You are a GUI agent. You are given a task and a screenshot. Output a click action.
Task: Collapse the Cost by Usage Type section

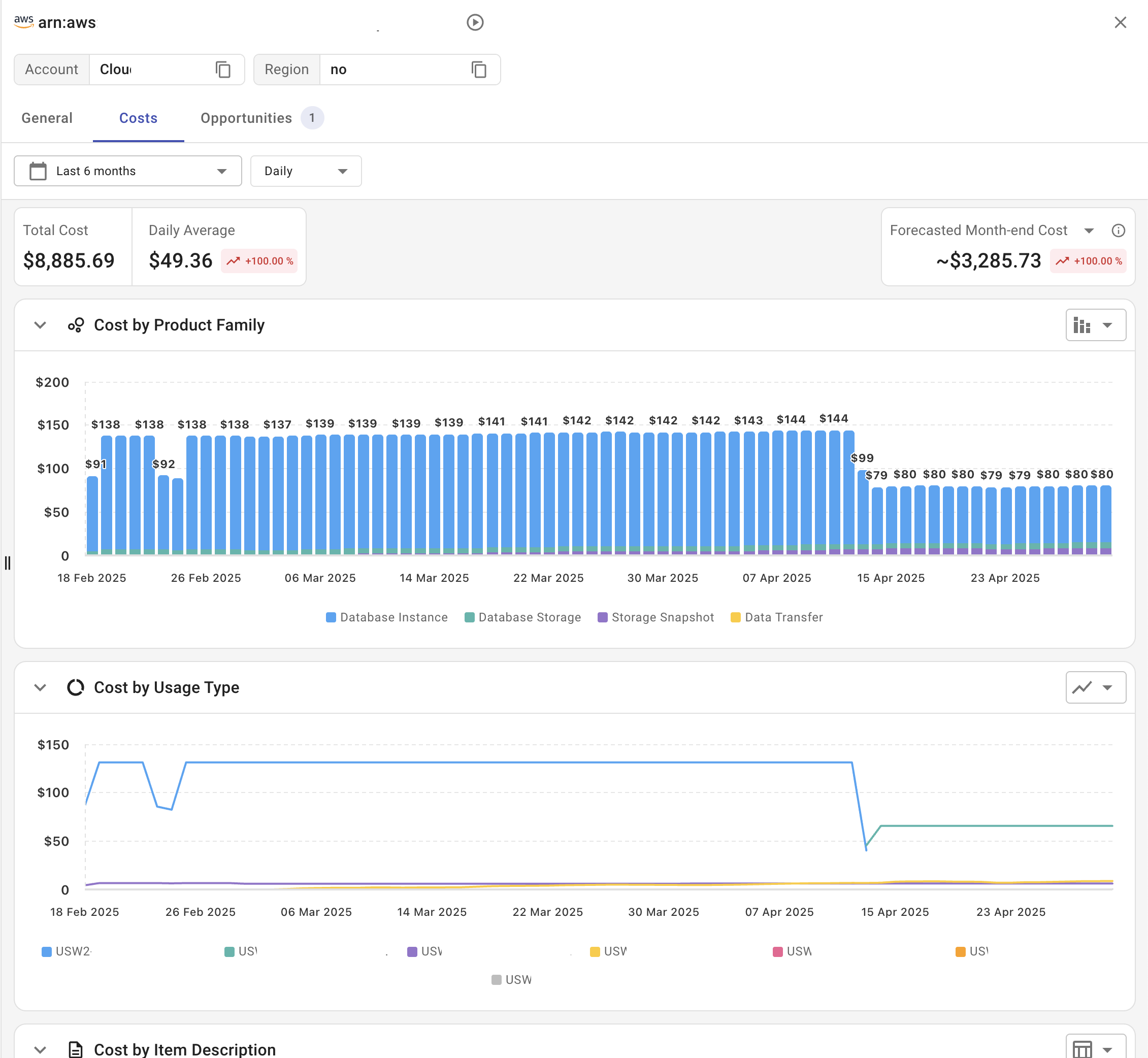[40, 687]
